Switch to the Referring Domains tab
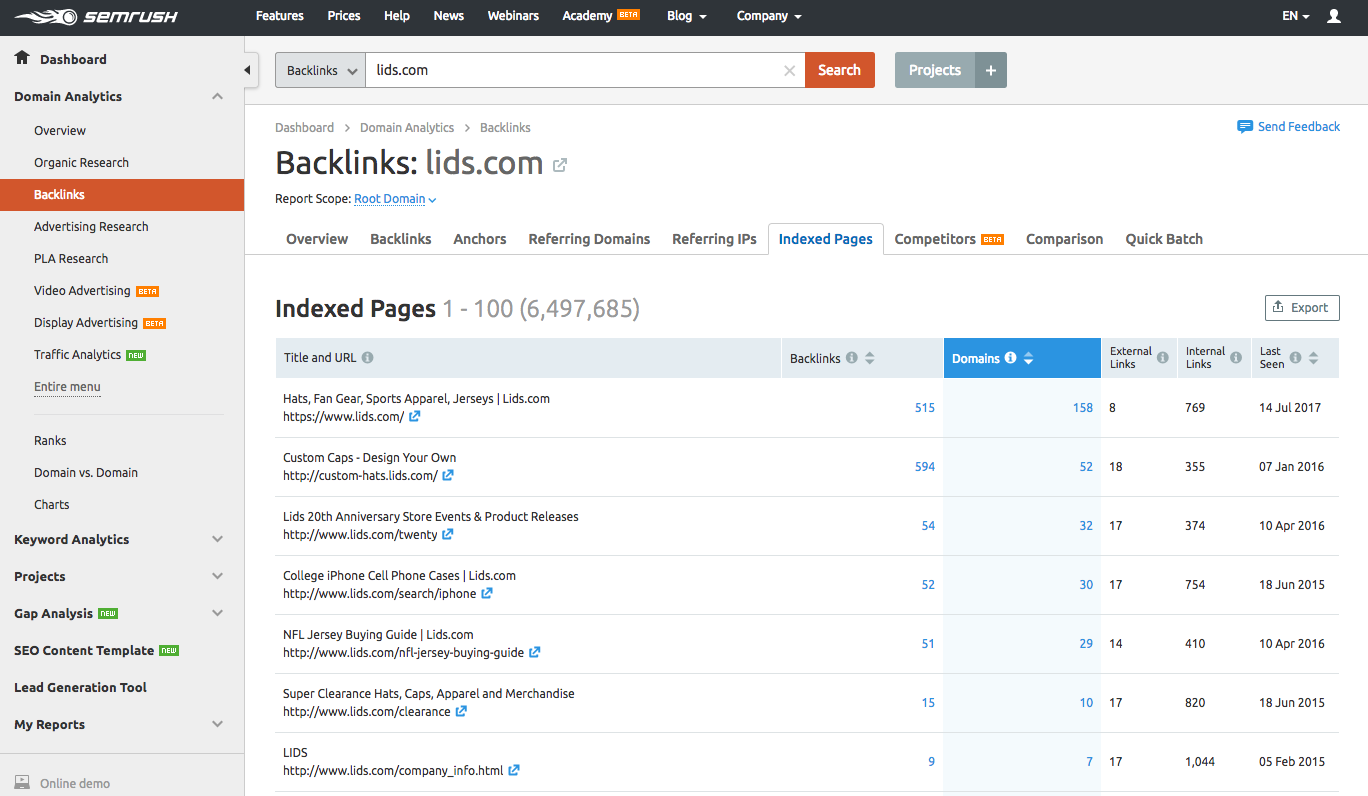 [x=589, y=239]
